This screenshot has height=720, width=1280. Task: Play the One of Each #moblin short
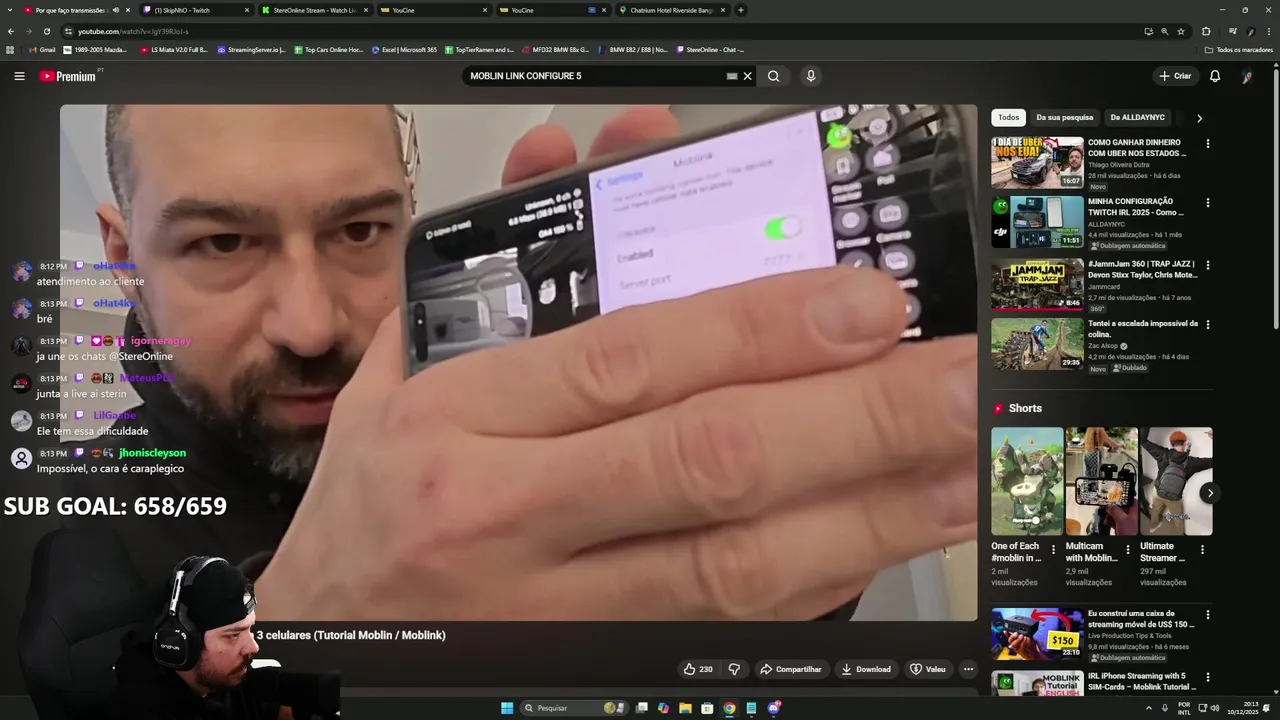pos(1027,481)
